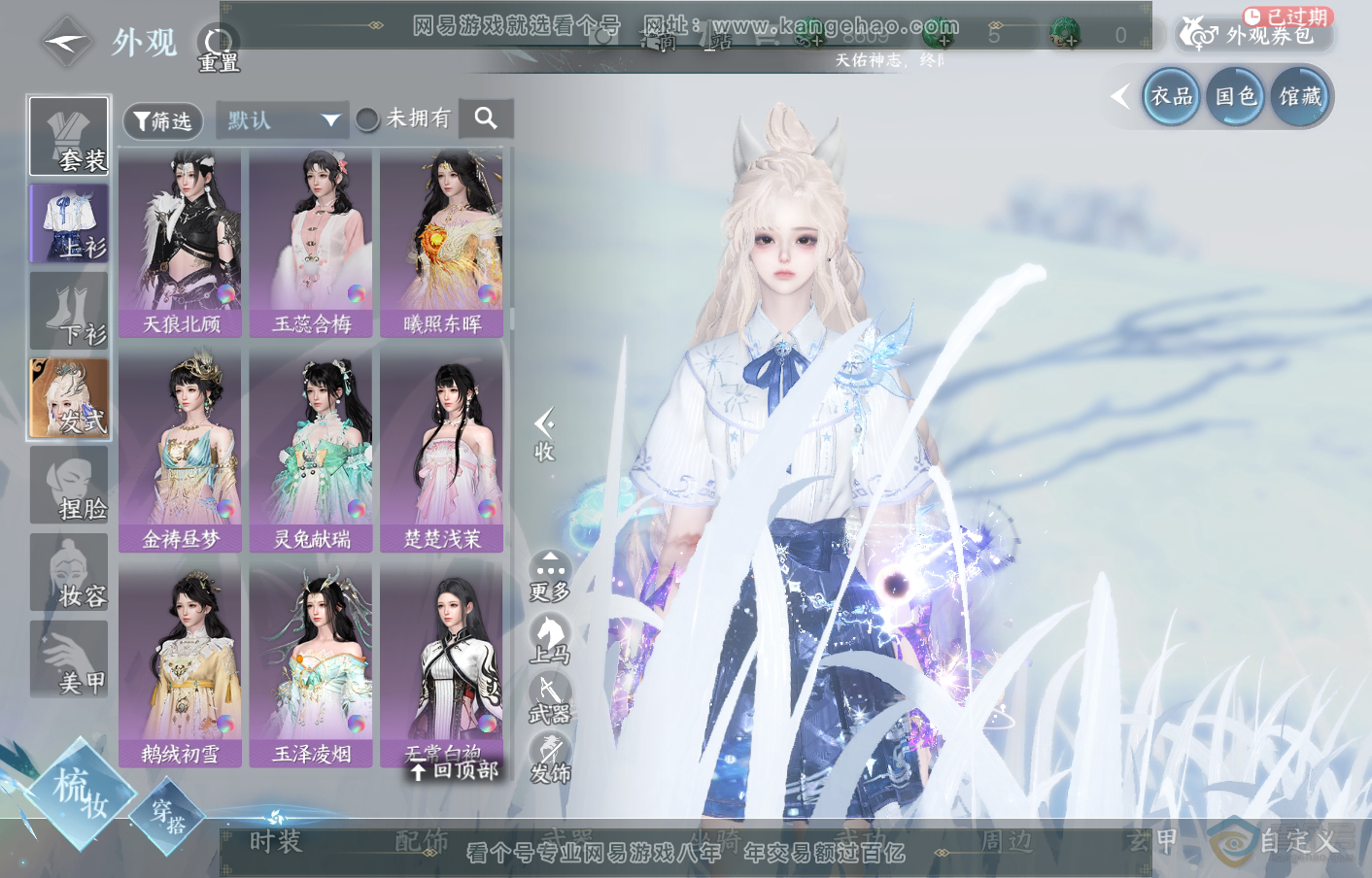Viewport: 1372px width, 878px height.
Task: Switch to the 玄甲 tab
Action: (1152, 840)
